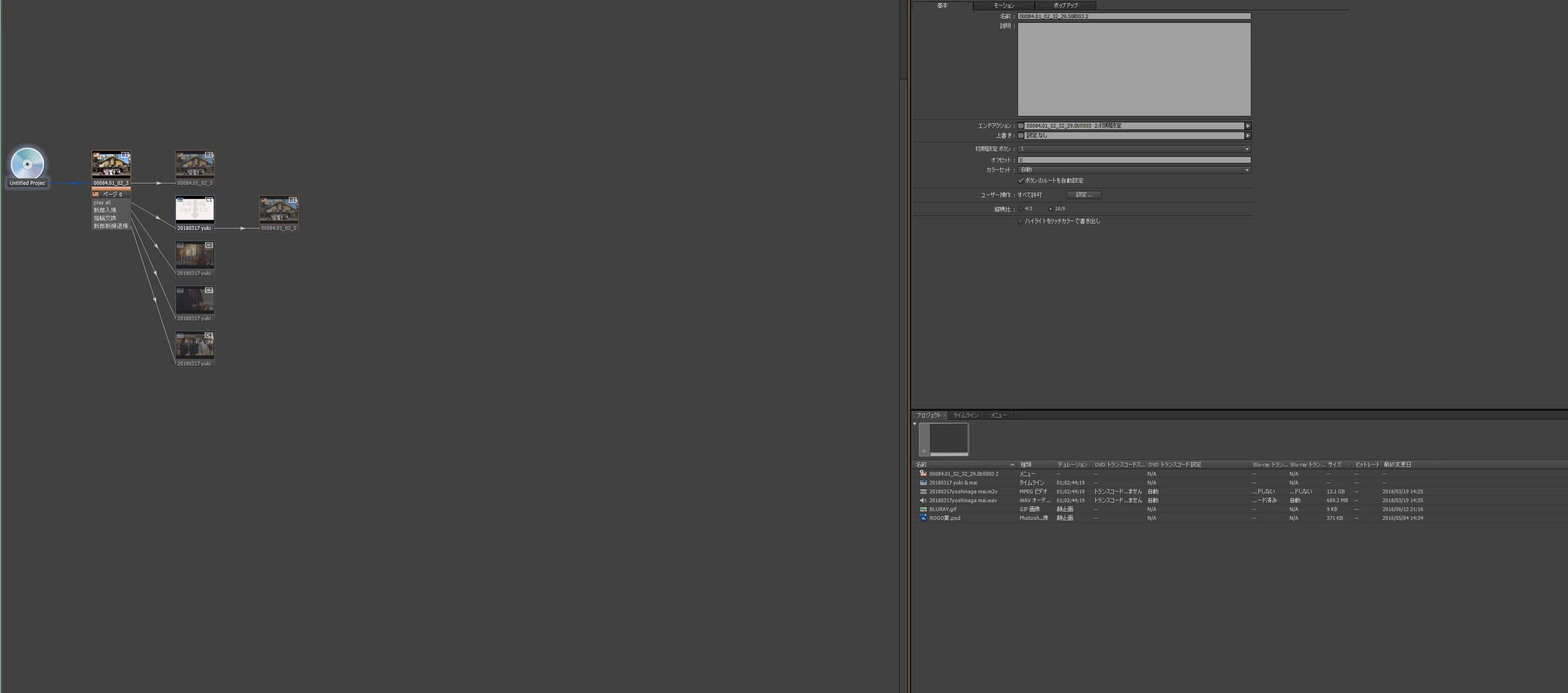Click the GIF image icon of BLURAY.gif
1568x693 pixels.
pyautogui.click(x=923, y=509)
